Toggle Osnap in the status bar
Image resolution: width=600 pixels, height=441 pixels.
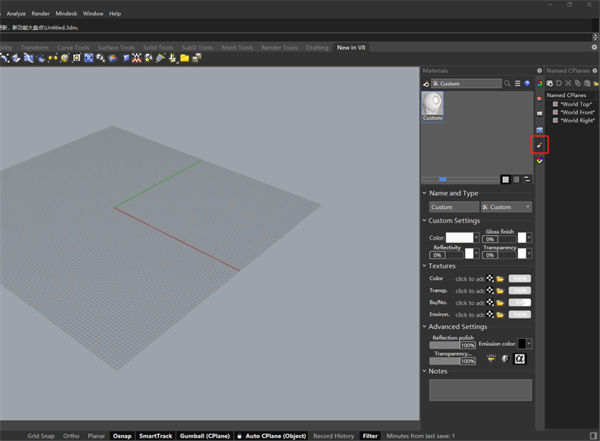[122, 435]
